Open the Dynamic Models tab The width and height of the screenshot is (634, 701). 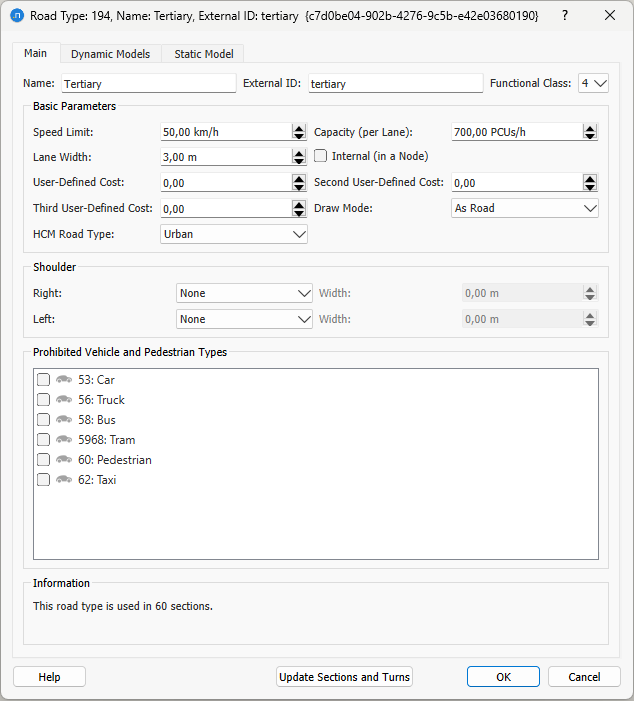(110, 54)
